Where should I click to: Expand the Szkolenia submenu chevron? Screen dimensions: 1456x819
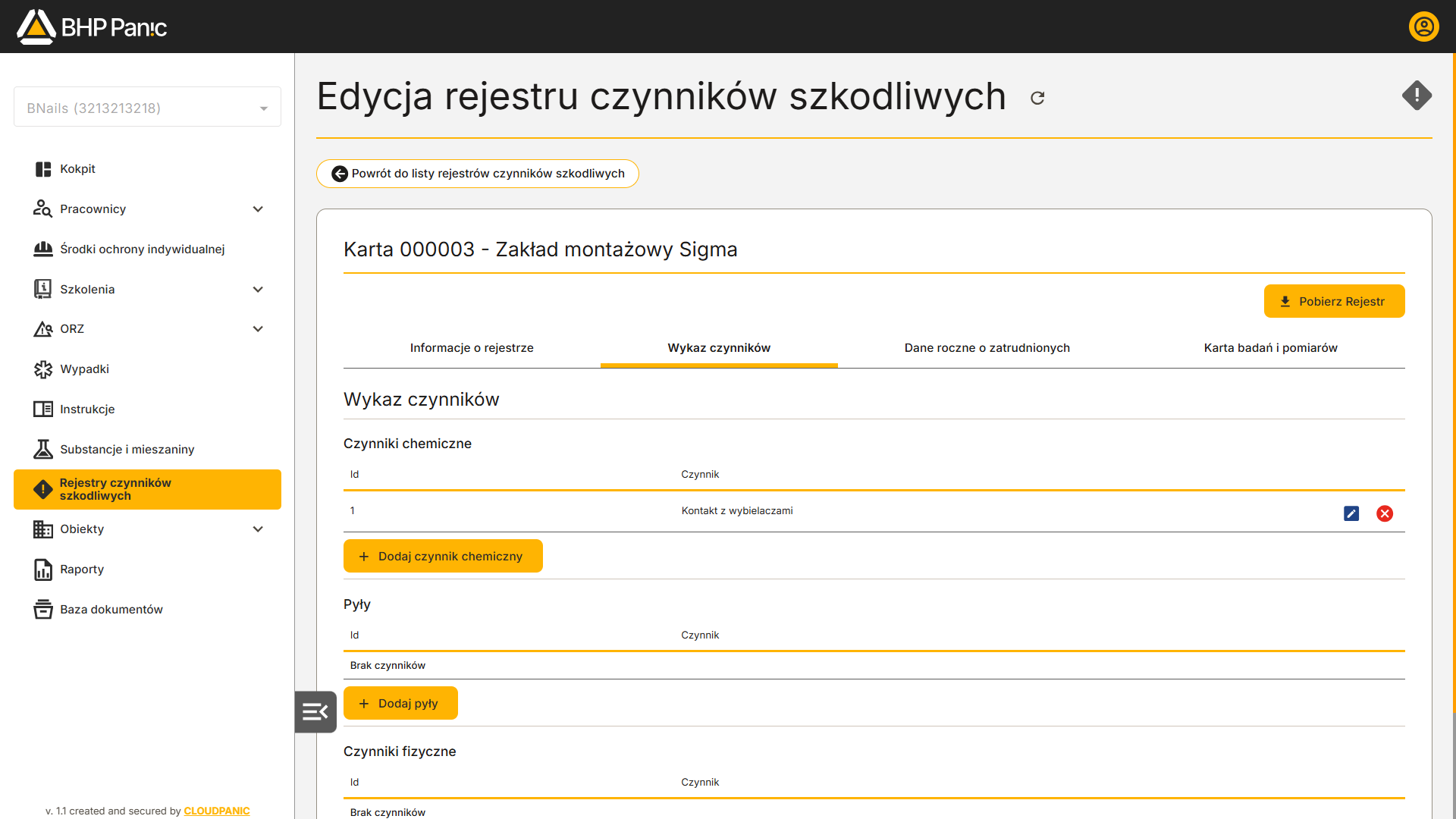[258, 289]
